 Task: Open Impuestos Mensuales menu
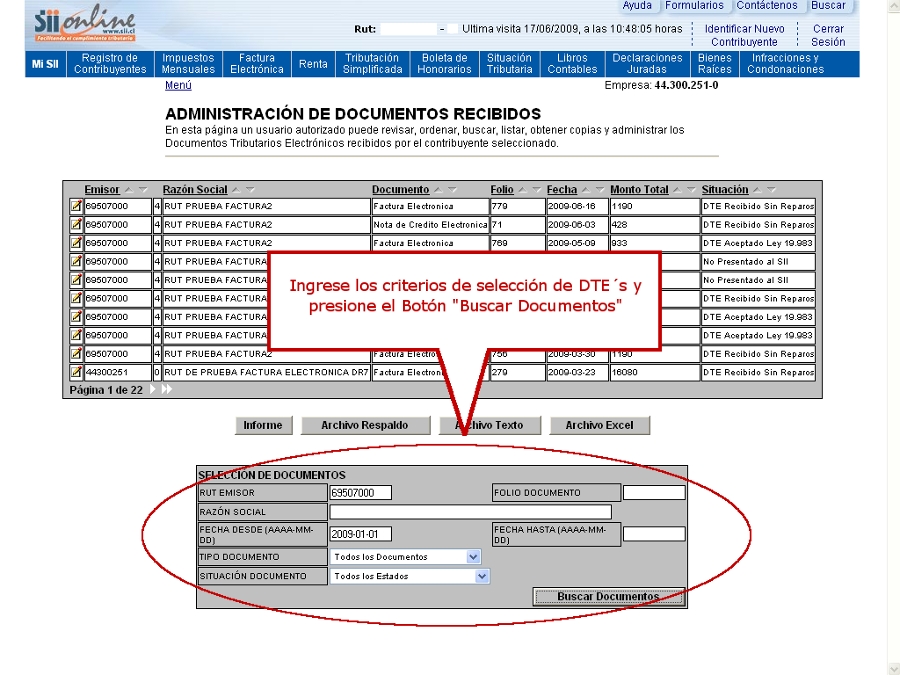point(188,64)
